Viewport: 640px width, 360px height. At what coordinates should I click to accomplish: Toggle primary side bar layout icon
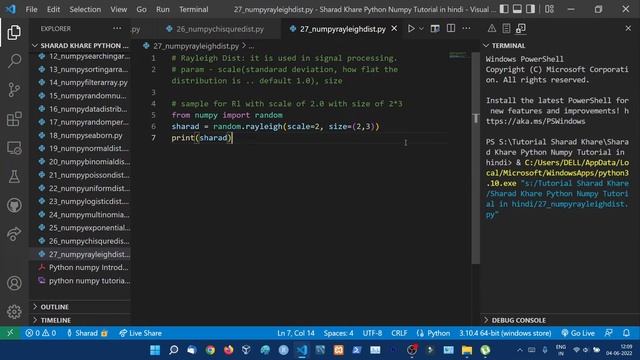[504, 9]
